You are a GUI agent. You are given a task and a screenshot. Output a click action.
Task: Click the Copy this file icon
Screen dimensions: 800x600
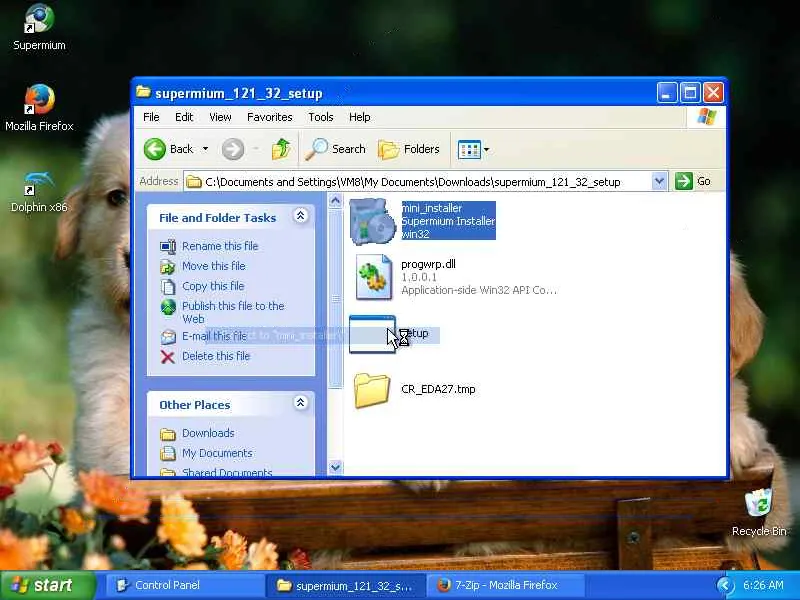[x=168, y=286]
